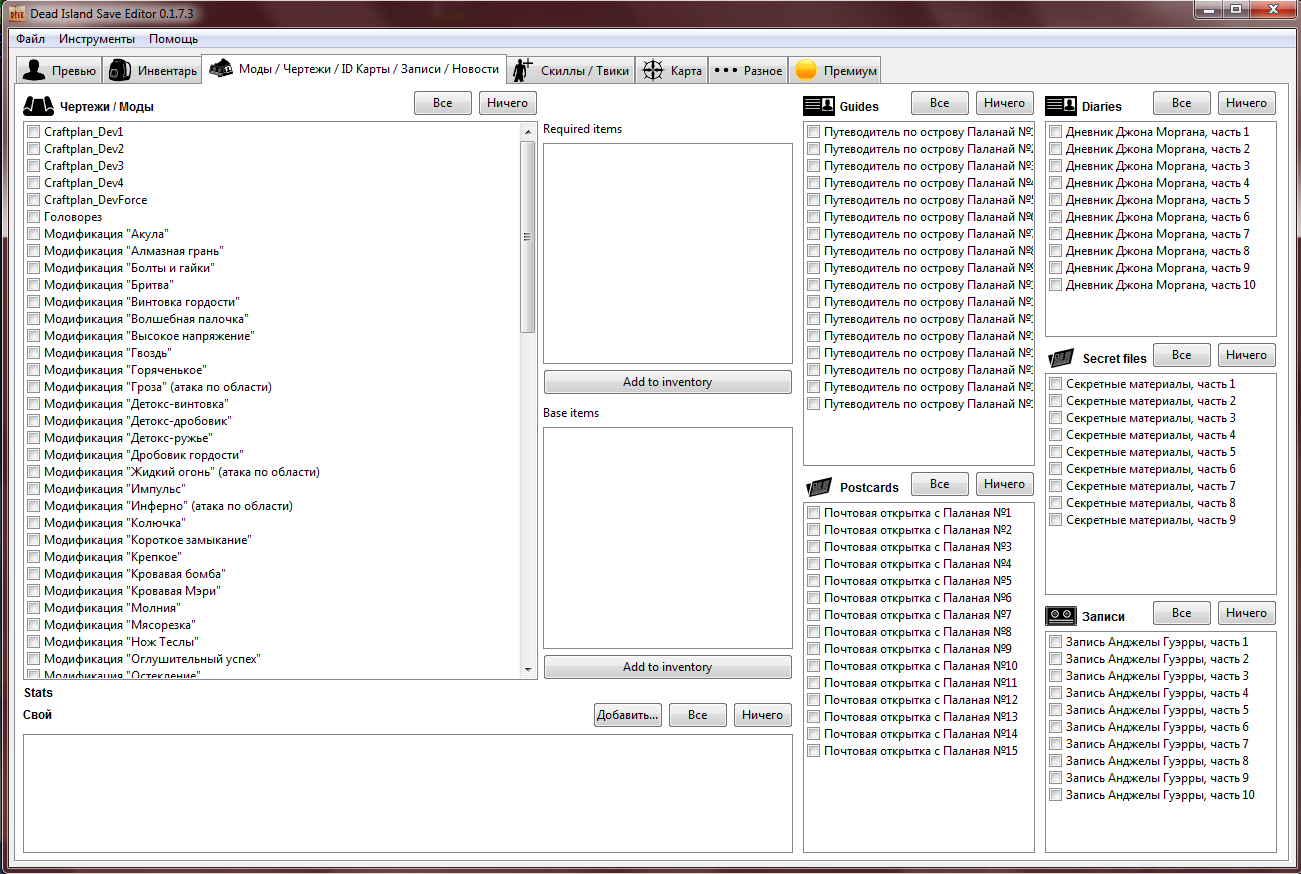Enable the Craftplan_DevForce blueprint
Image resolution: width=1301 pixels, height=874 pixels.
pyautogui.click(x=34, y=200)
